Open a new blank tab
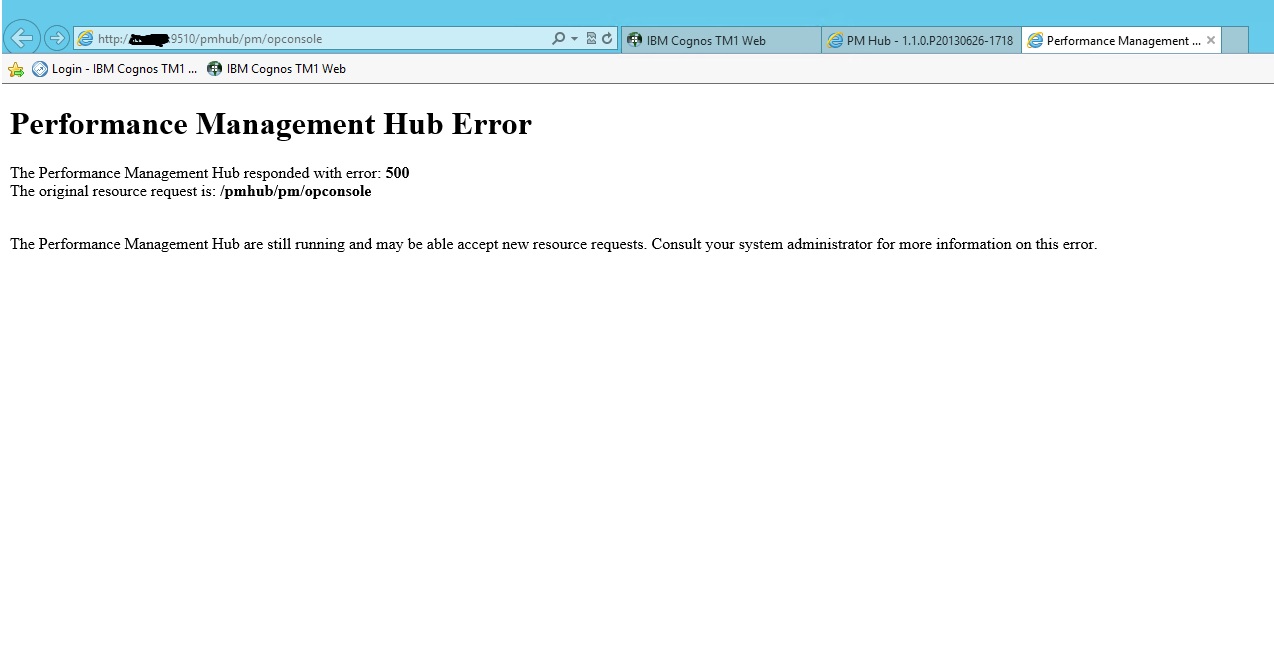The width and height of the screenshot is (1274, 648). 1235,40
